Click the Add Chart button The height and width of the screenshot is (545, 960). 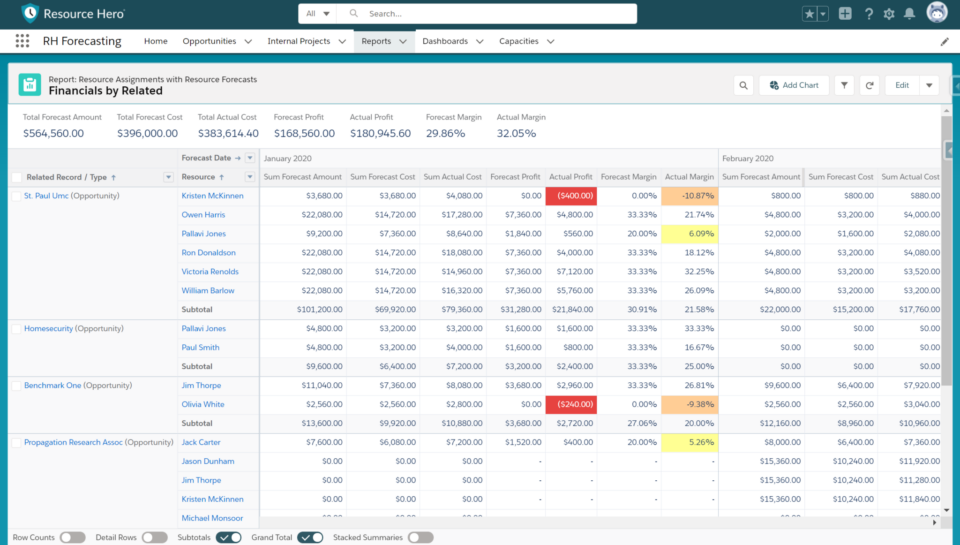coord(794,85)
